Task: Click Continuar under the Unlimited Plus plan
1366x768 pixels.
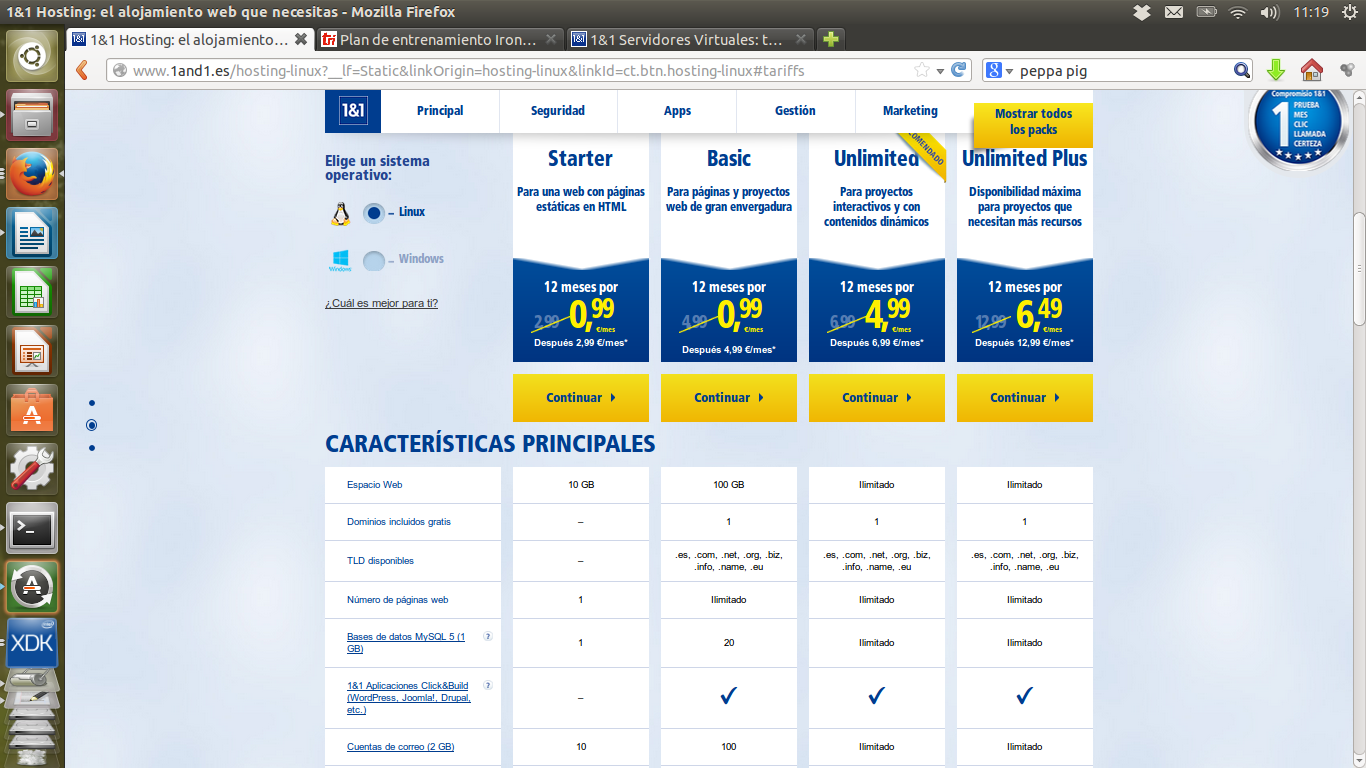Action: pyautogui.click(x=1024, y=398)
